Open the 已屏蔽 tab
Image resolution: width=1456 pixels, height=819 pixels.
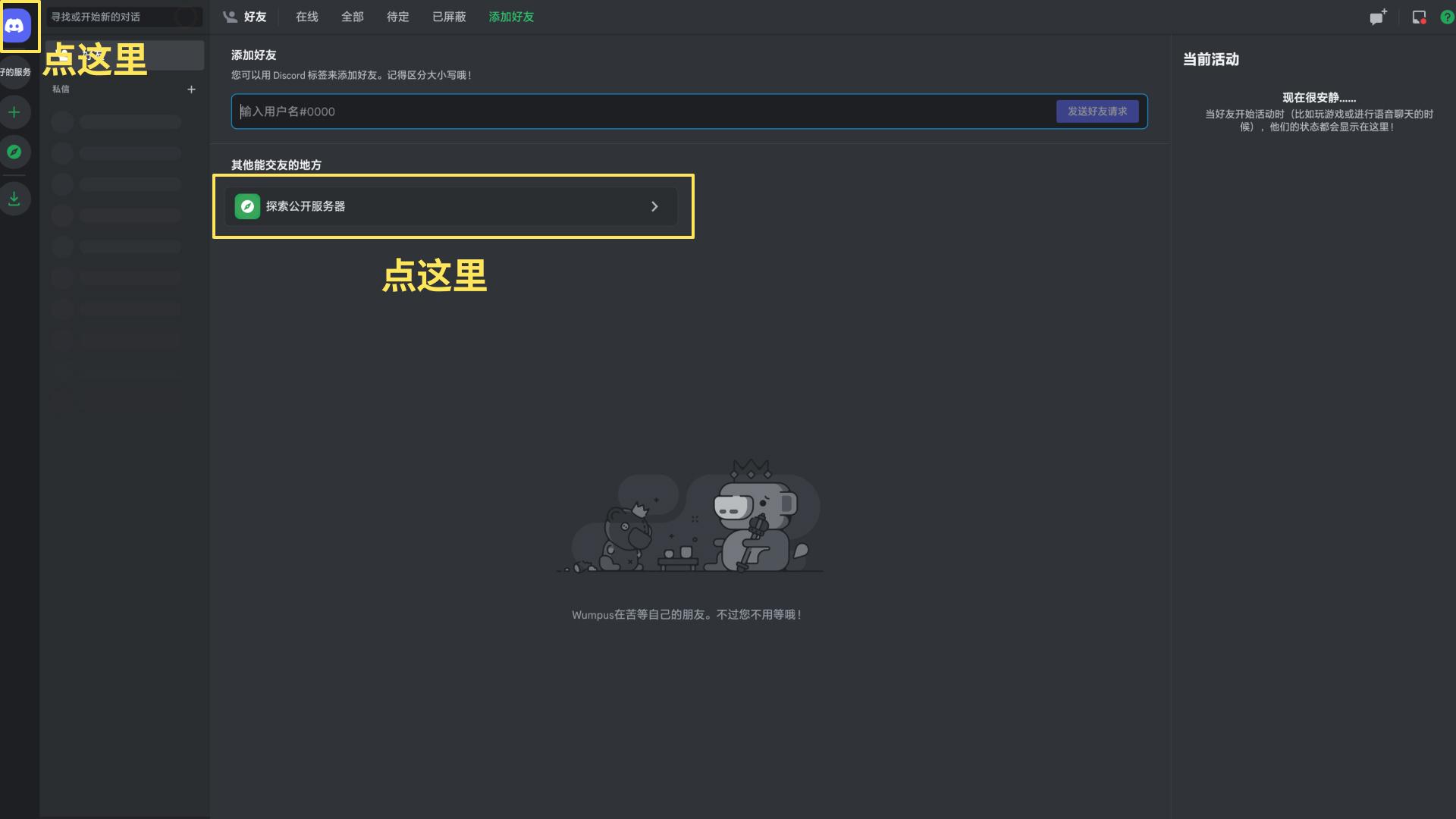[x=449, y=17]
